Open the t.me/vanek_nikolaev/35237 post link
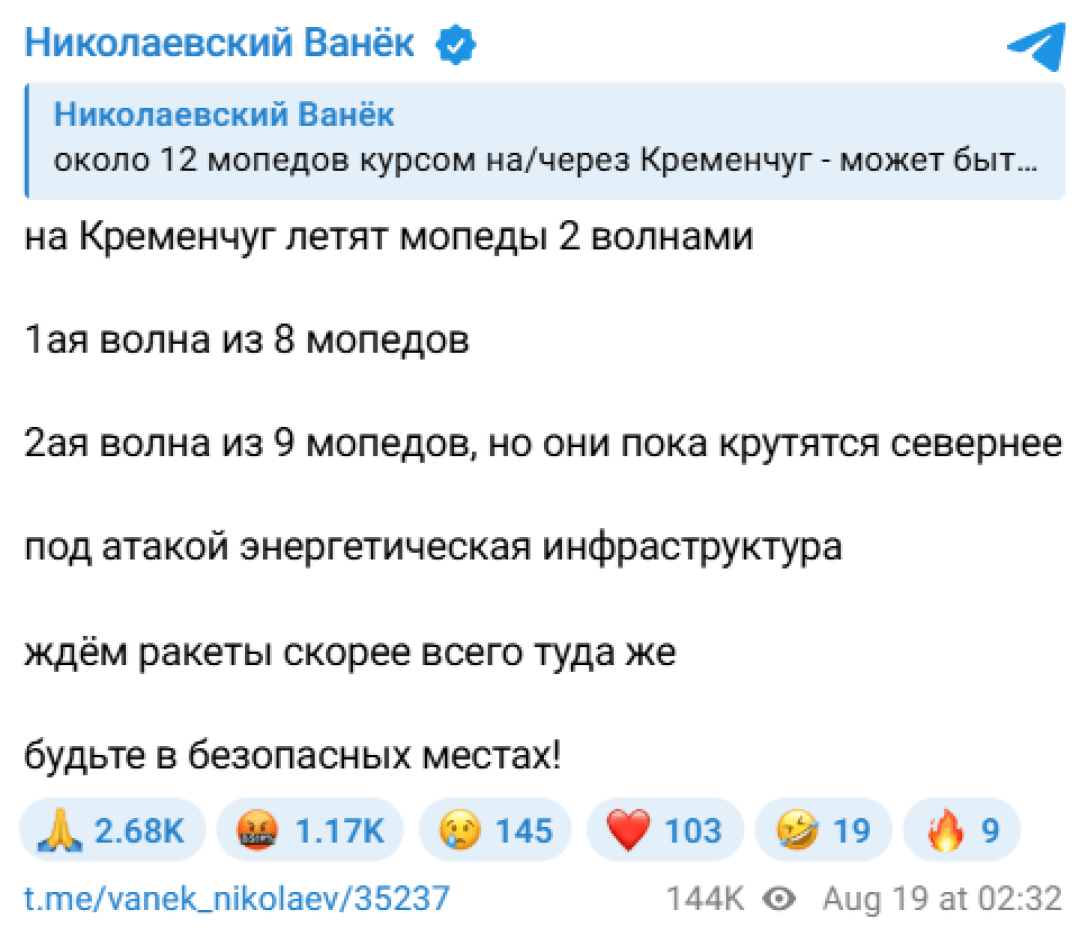The width and height of the screenshot is (1088, 928). pyautogui.click(x=236, y=898)
